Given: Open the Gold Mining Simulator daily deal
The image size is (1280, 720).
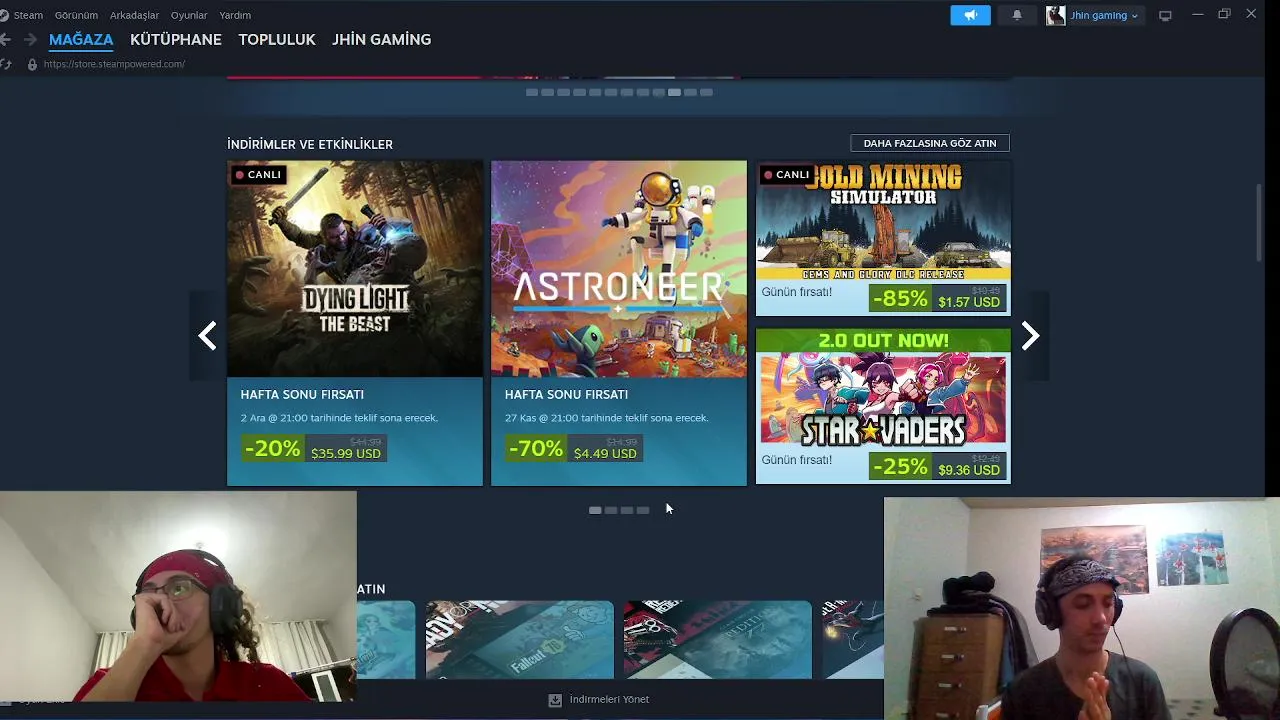Looking at the screenshot, I should 883,238.
